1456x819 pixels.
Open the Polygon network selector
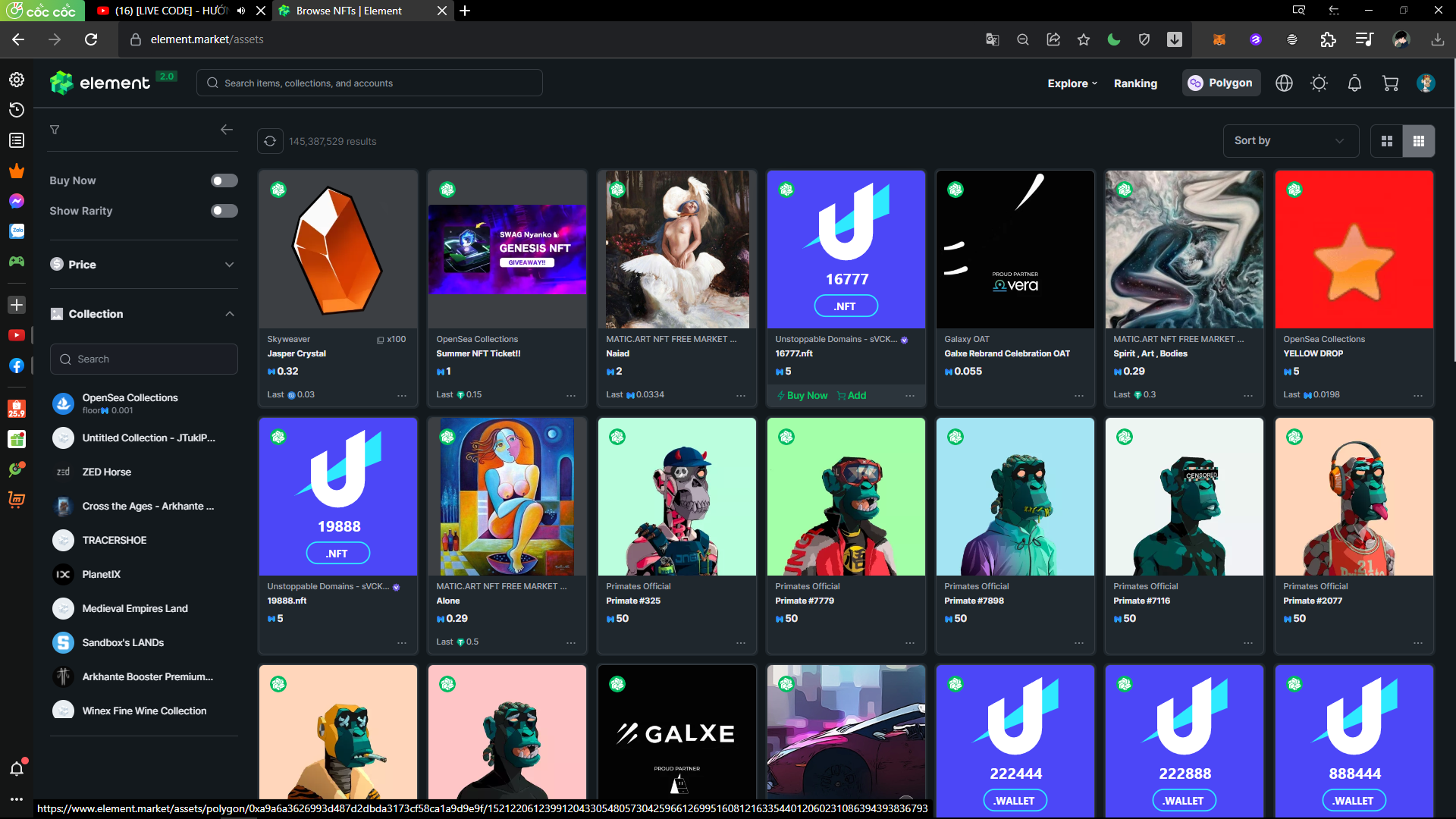pyautogui.click(x=1221, y=83)
